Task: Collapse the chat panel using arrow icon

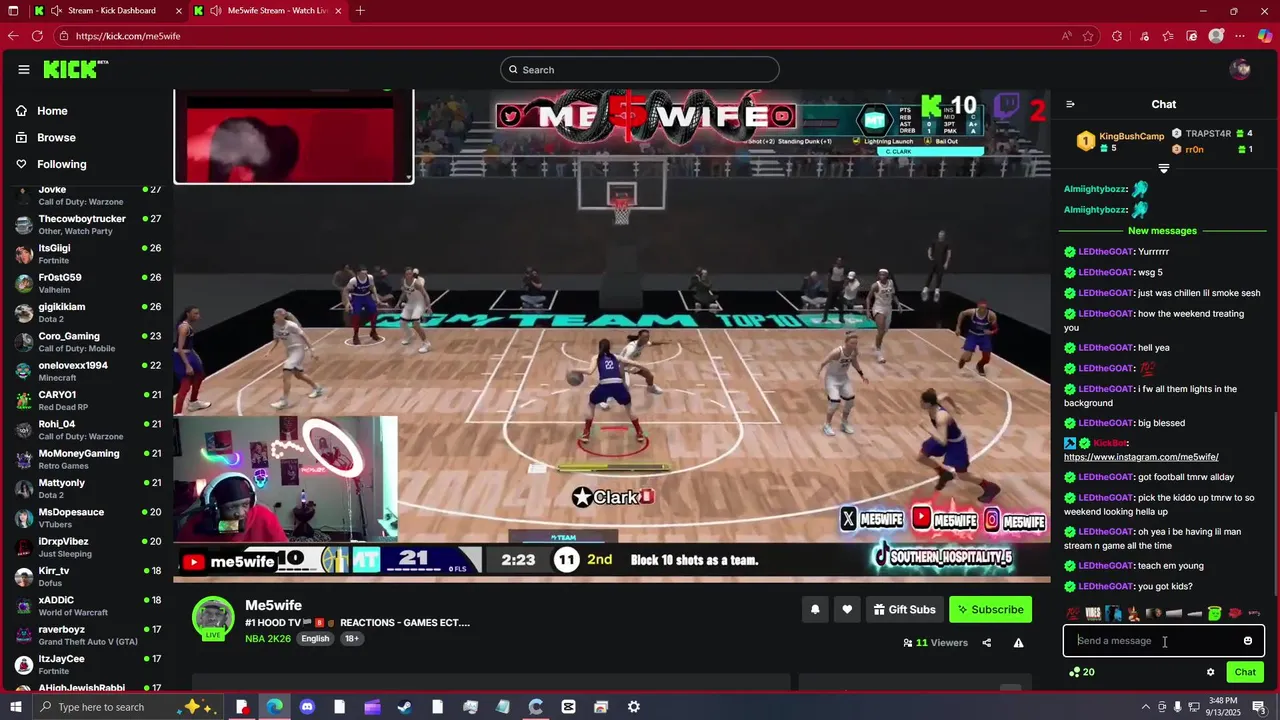Action: point(1070,104)
